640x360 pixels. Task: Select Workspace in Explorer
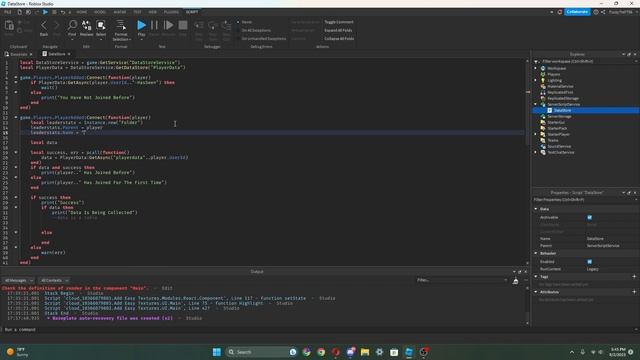click(x=557, y=68)
